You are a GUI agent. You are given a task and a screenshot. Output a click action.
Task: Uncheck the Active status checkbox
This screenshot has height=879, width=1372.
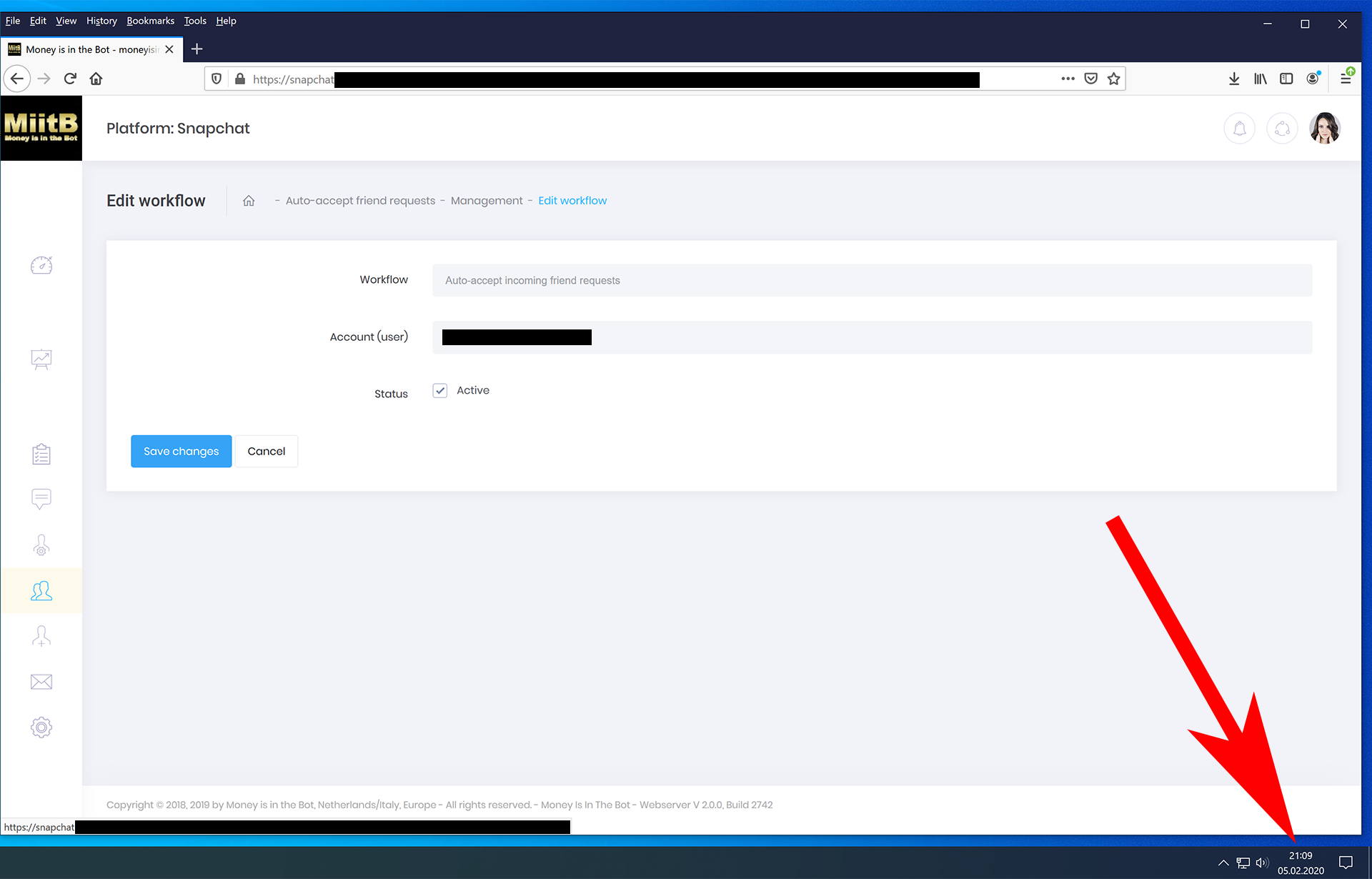tap(440, 390)
